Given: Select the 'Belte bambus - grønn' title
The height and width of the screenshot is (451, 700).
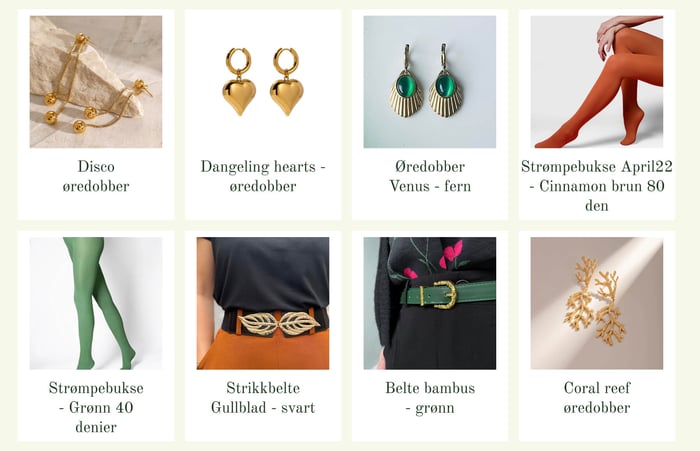Looking at the screenshot, I should [x=430, y=397].
